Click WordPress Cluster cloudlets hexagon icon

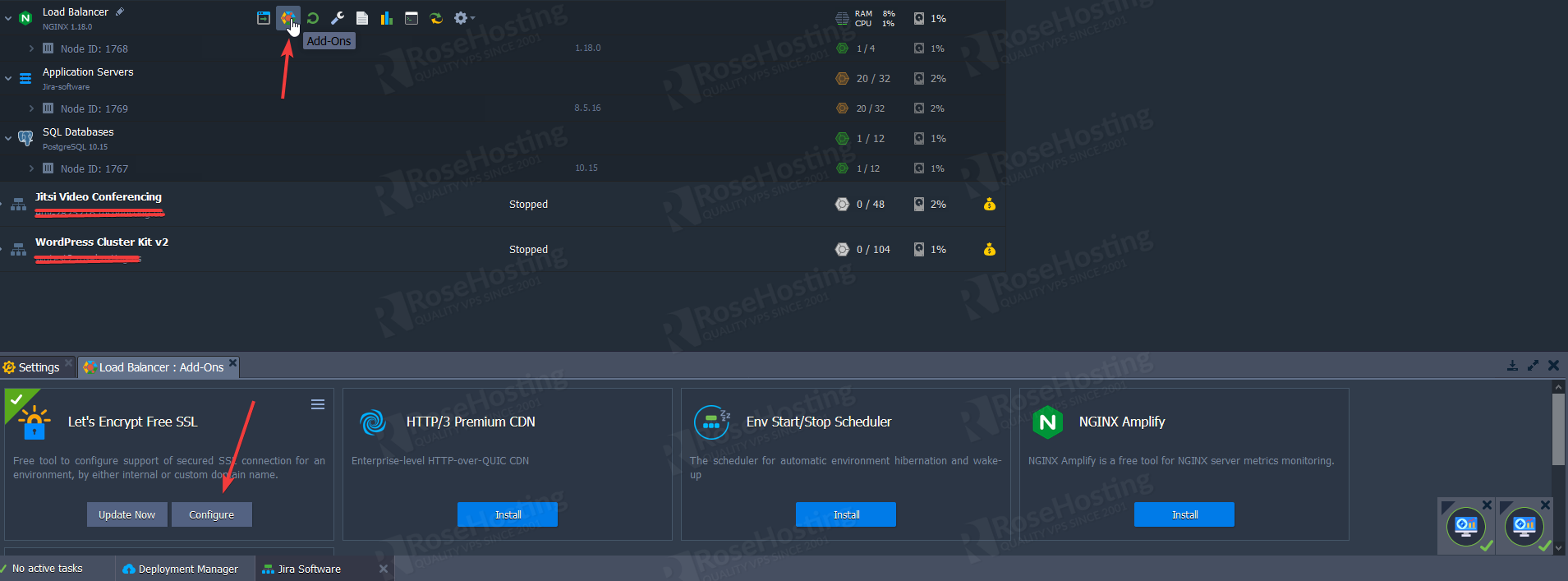pyautogui.click(x=842, y=249)
